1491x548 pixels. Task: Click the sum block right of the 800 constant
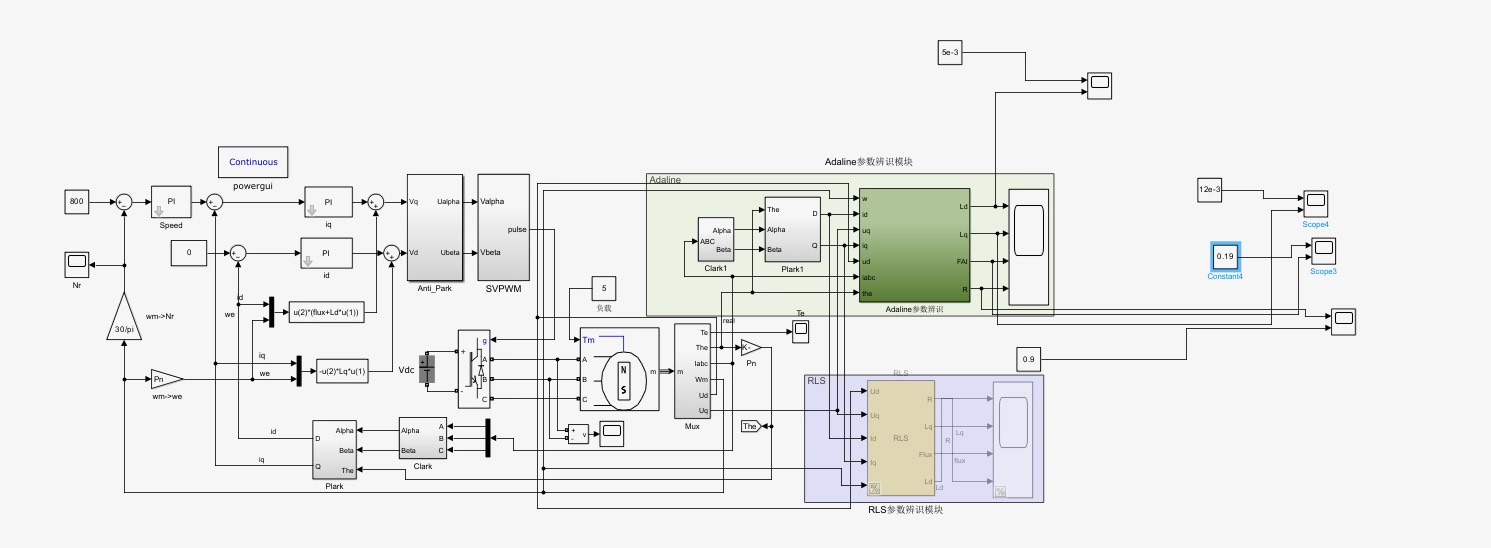[122, 202]
